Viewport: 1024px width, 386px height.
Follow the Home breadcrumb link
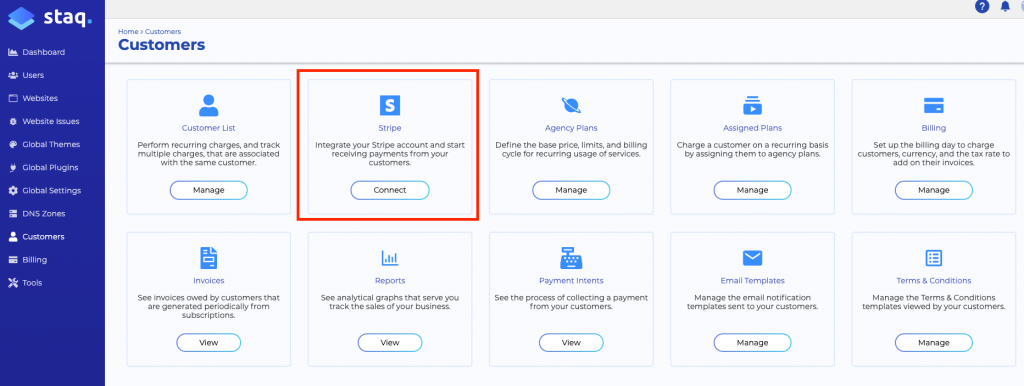pyautogui.click(x=127, y=31)
